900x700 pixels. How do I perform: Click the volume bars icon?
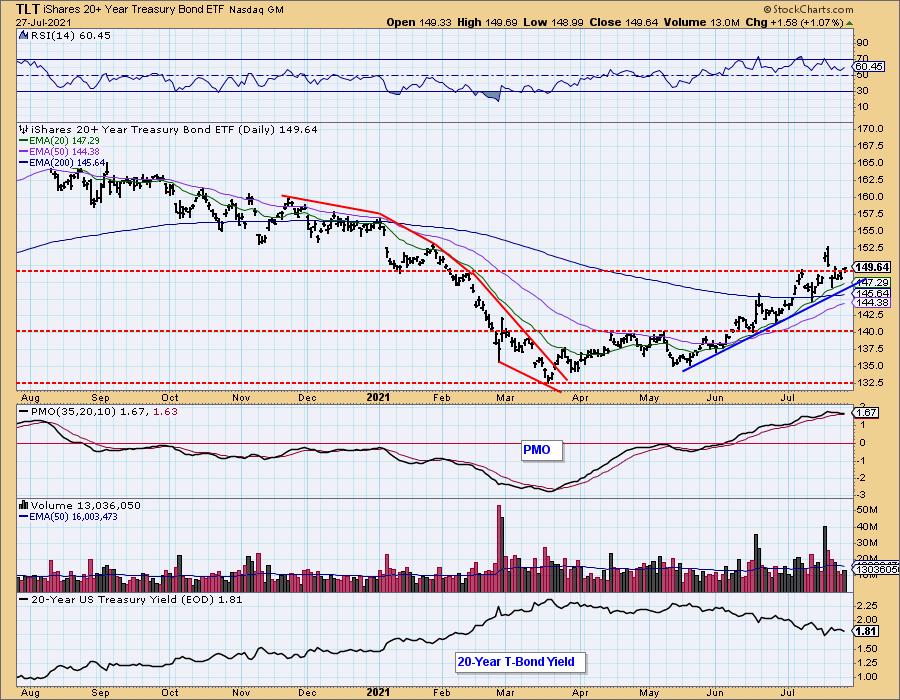coord(24,505)
